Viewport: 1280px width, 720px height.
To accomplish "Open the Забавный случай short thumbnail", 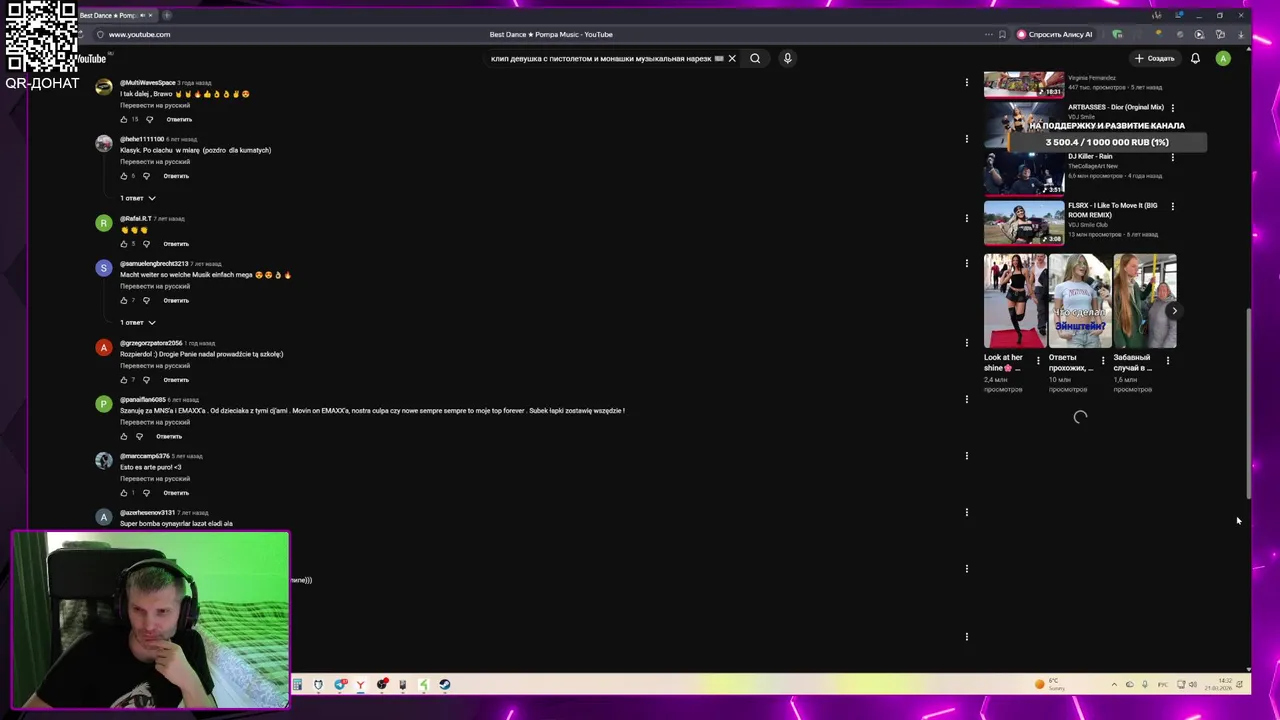I will [x=1145, y=301].
